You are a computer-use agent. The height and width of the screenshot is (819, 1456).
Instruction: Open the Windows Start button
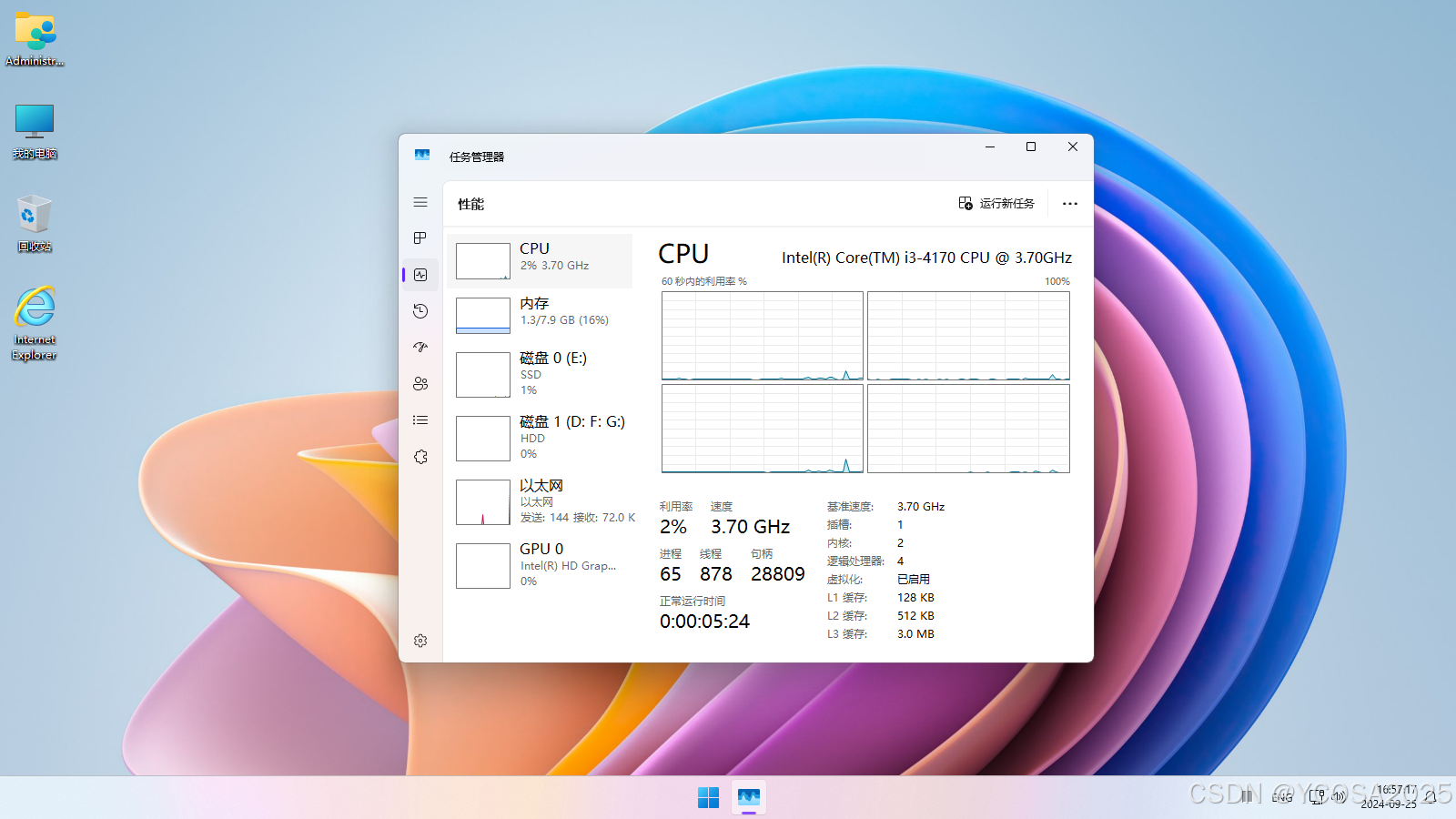pos(708,797)
